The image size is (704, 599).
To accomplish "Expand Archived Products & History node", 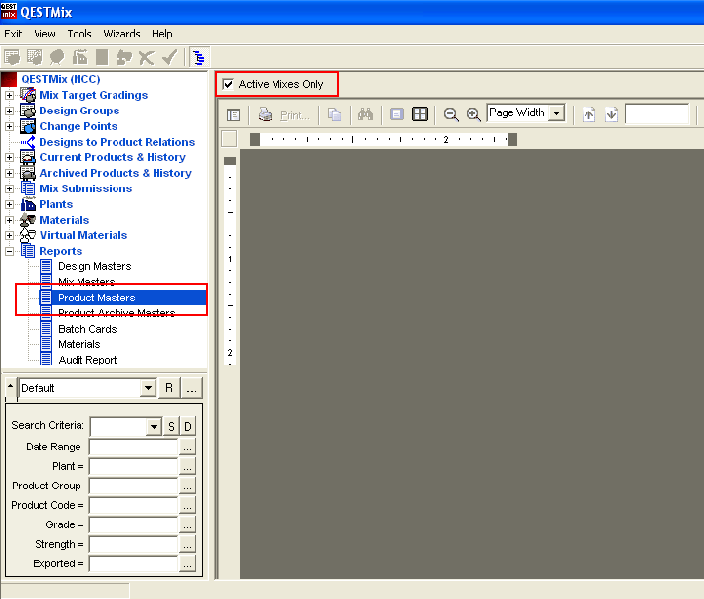I will coord(9,173).
